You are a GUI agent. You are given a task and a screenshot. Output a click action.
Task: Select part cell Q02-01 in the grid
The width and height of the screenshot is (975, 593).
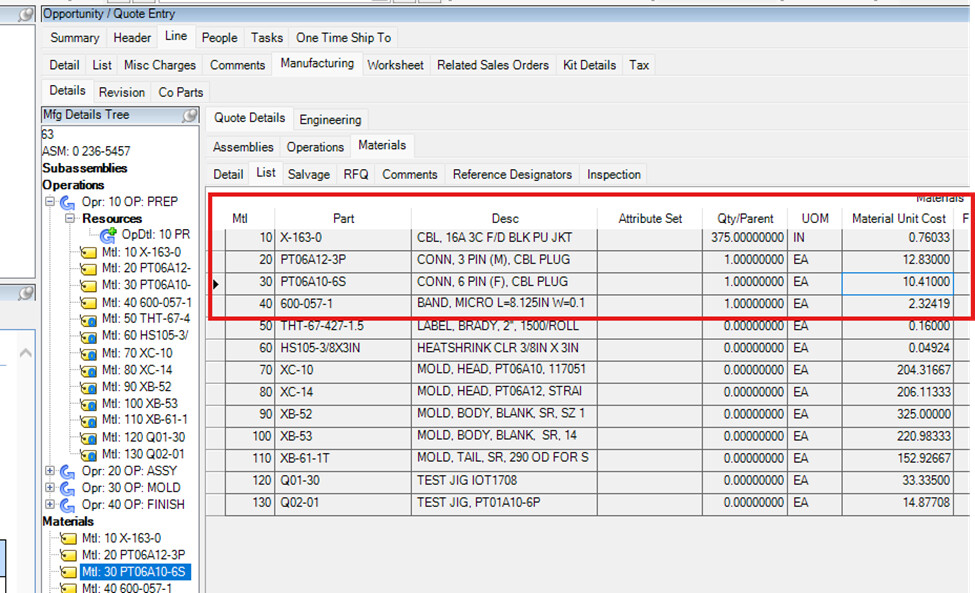(x=343, y=503)
